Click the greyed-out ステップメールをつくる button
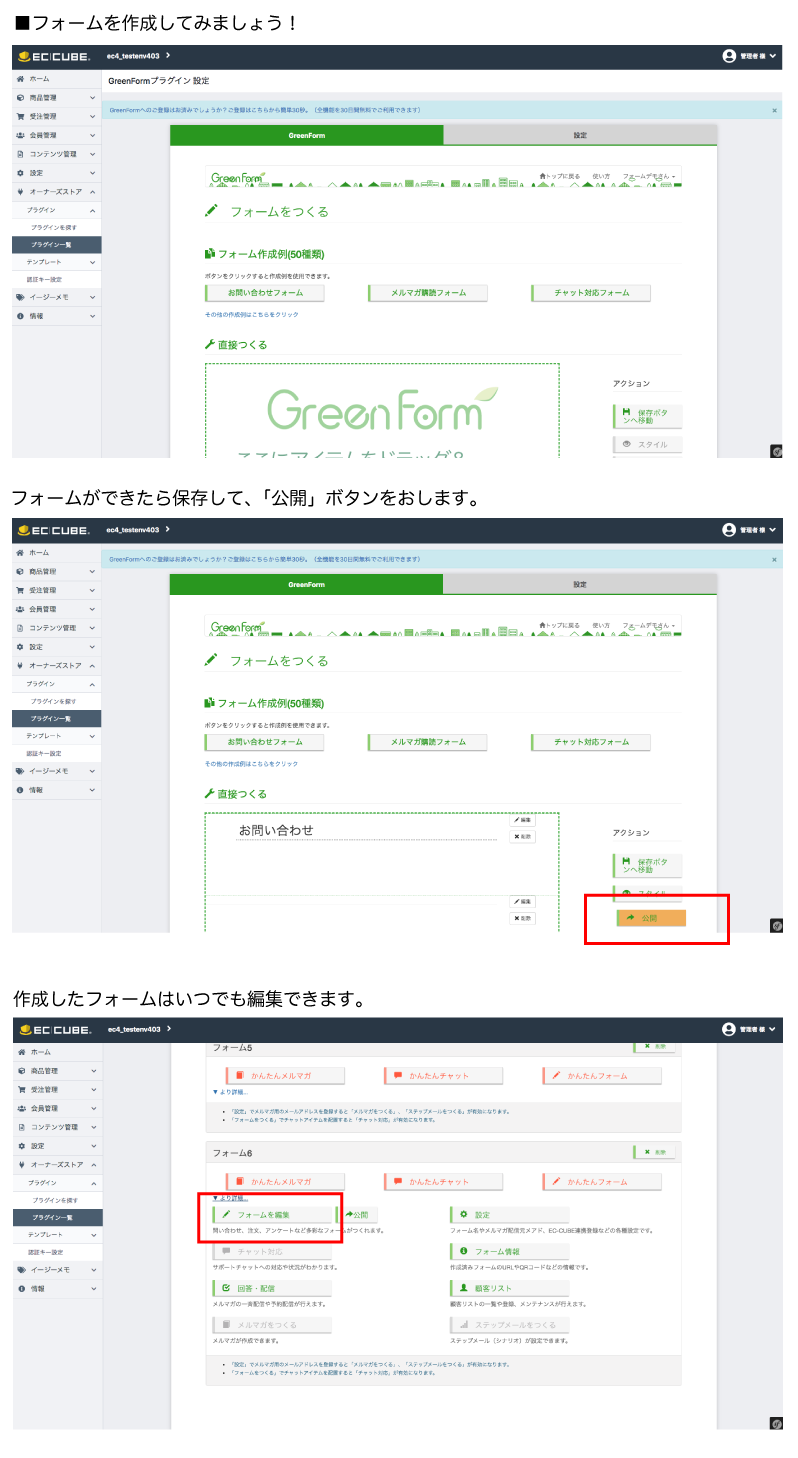This screenshot has width=798, height=1458. [x=509, y=1324]
